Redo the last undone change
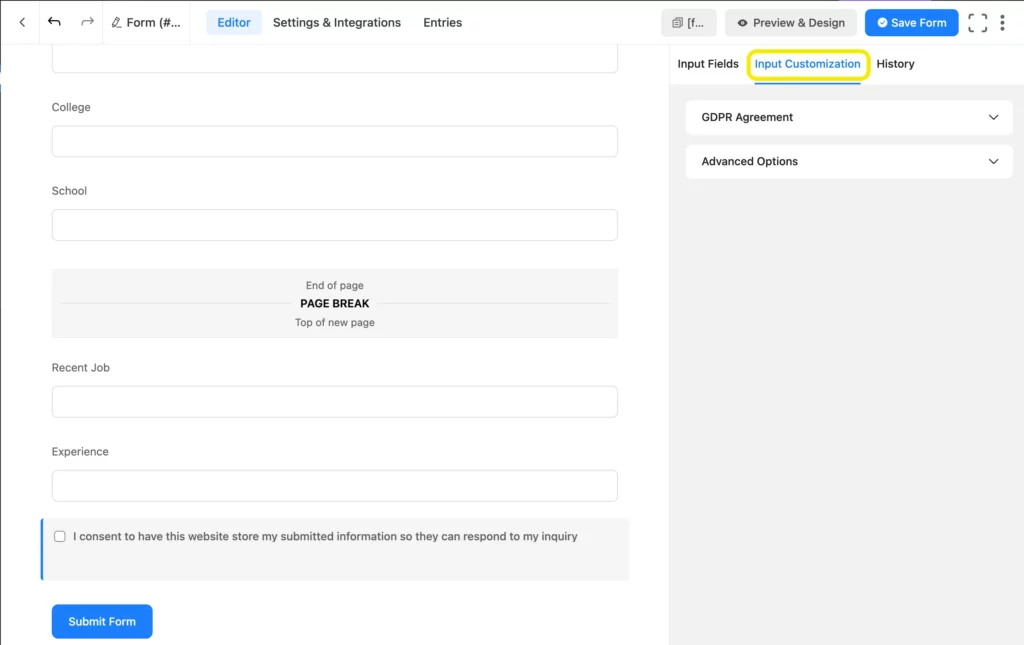This screenshot has height=645, width=1024. (x=87, y=22)
